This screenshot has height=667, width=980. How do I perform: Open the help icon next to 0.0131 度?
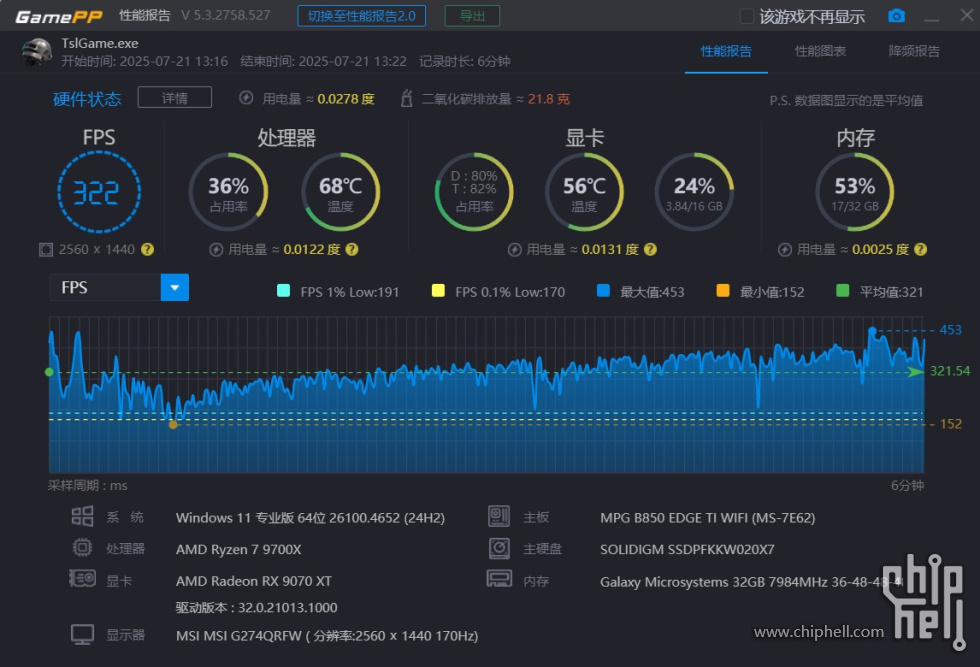[650, 249]
